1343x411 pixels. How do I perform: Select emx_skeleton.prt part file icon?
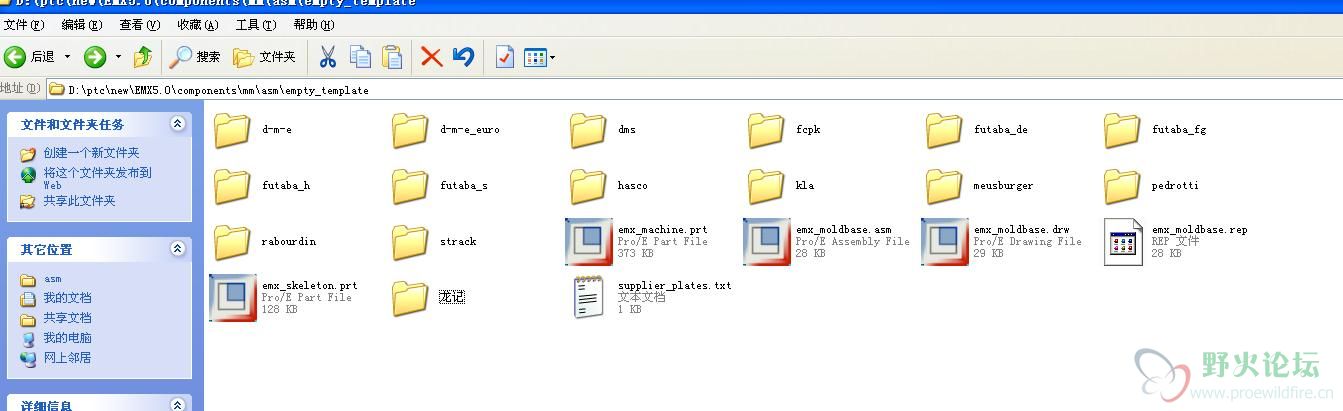pyautogui.click(x=233, y=298)
